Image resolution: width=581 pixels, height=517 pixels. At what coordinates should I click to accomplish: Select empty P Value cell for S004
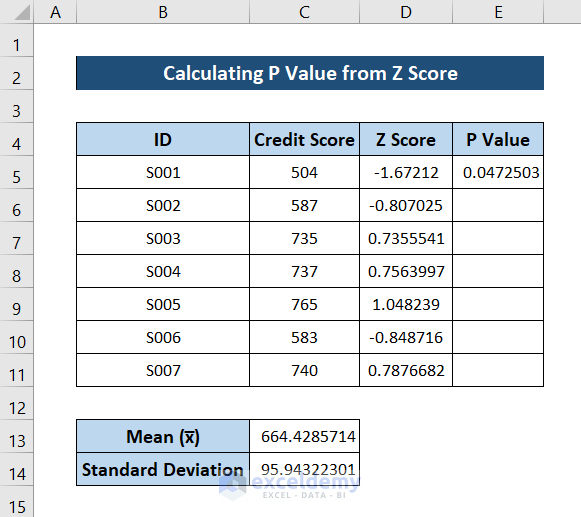(x=498, y=271)
